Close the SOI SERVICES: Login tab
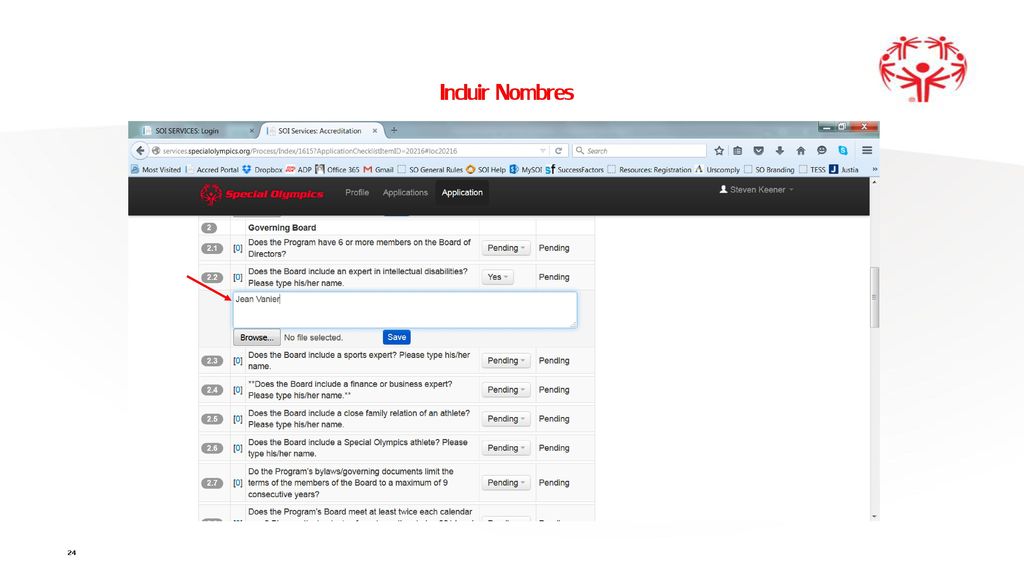The width and height of the screenshot is (1024, 576). [x=251, y=131]
